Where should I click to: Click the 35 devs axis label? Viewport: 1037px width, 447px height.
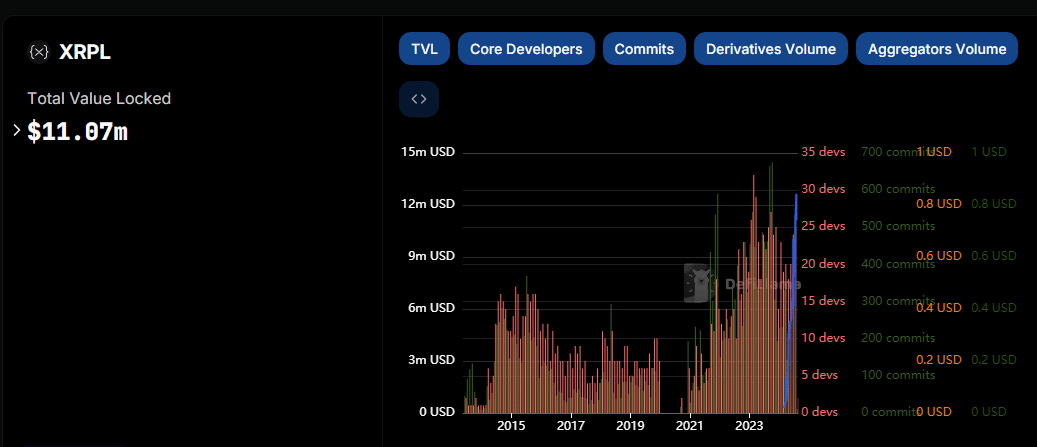tap(823, 152)
